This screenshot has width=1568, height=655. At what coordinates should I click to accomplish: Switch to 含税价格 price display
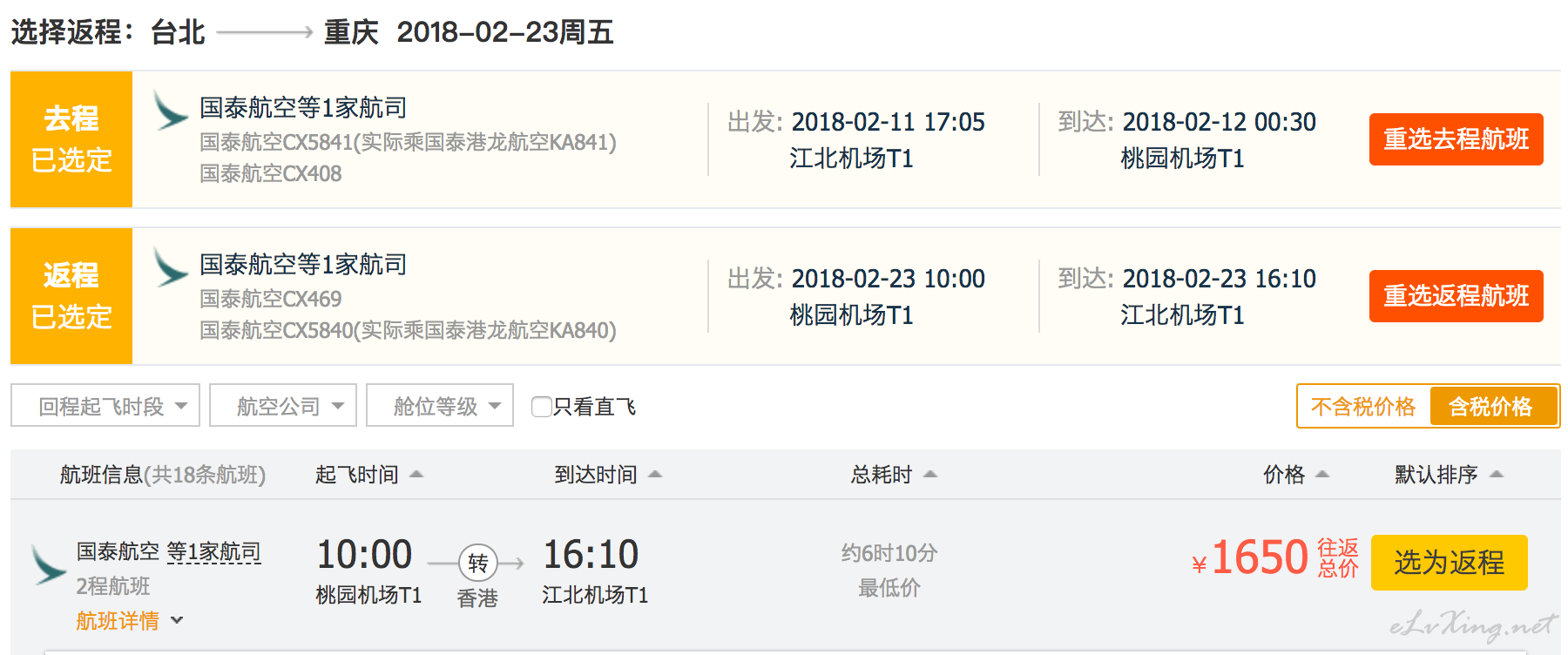[x=1493, y=407]
